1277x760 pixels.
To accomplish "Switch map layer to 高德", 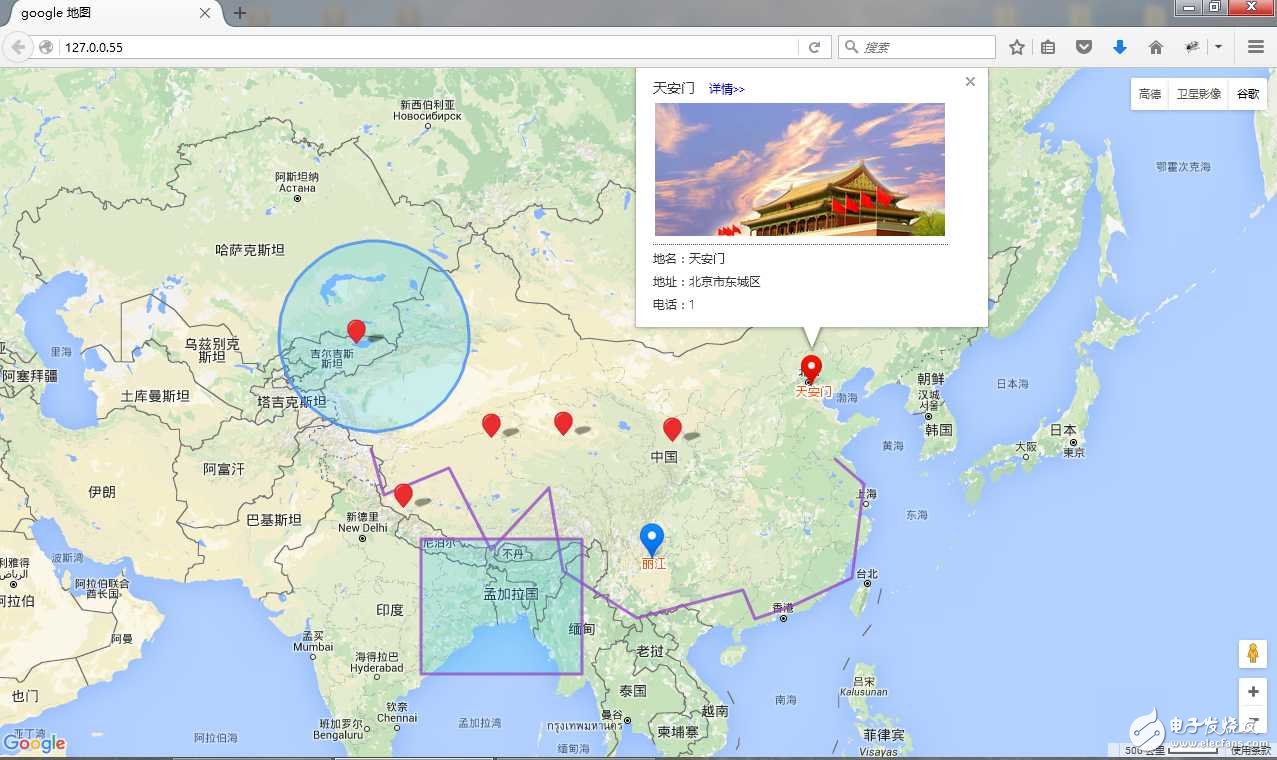I will click(x=1149, y=94).
